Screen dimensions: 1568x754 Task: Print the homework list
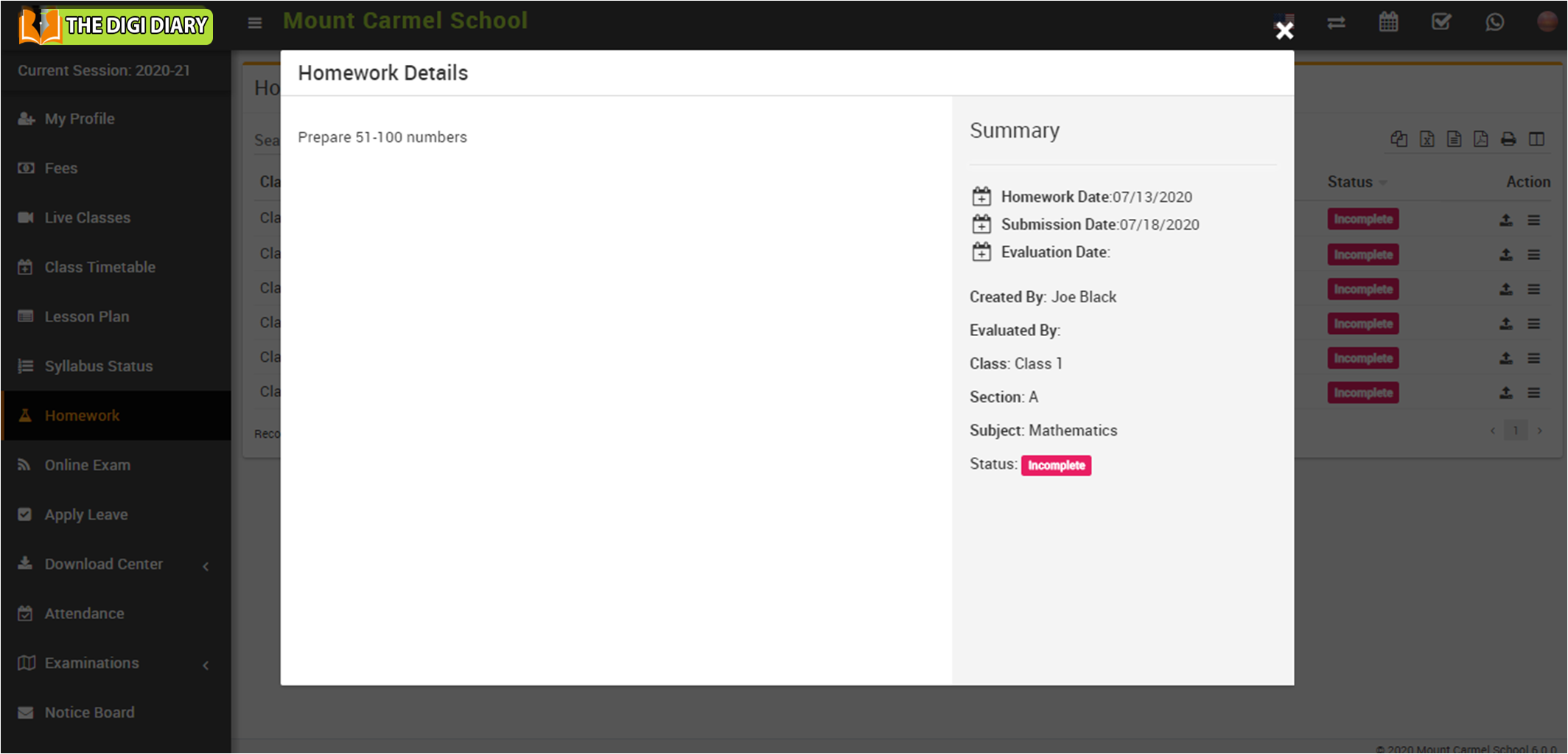click(x=1508, y=139)
